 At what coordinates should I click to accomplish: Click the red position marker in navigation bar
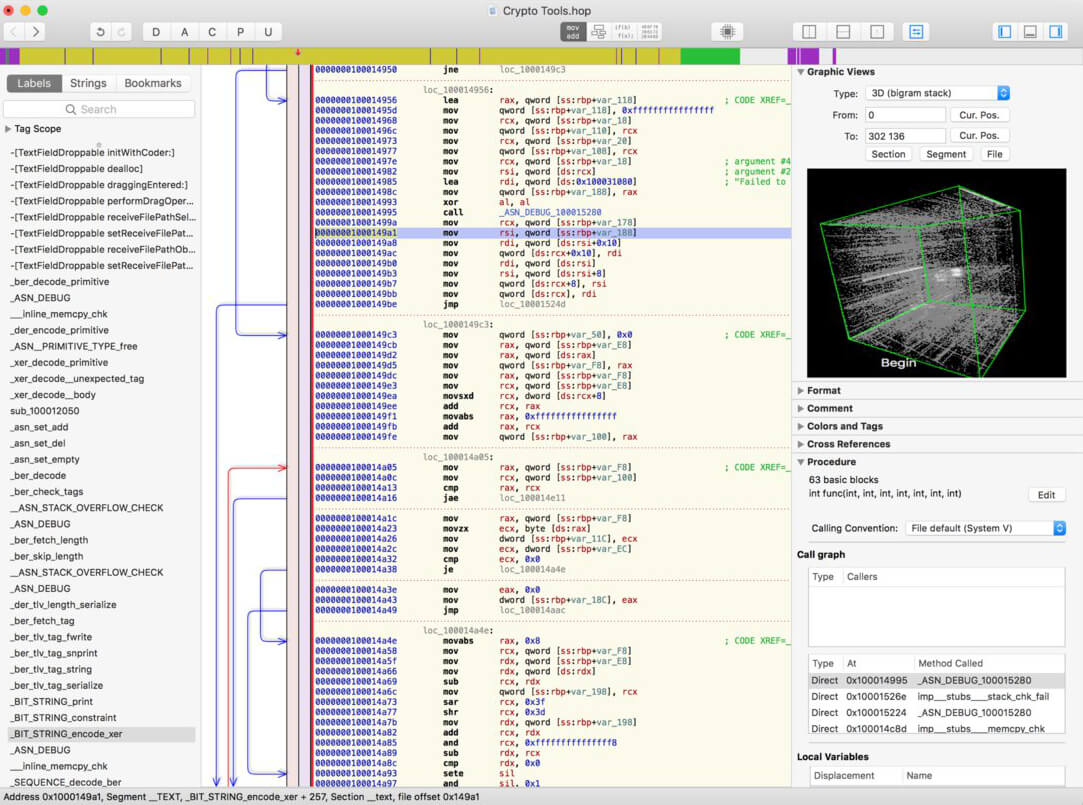(x=298, y=53)
